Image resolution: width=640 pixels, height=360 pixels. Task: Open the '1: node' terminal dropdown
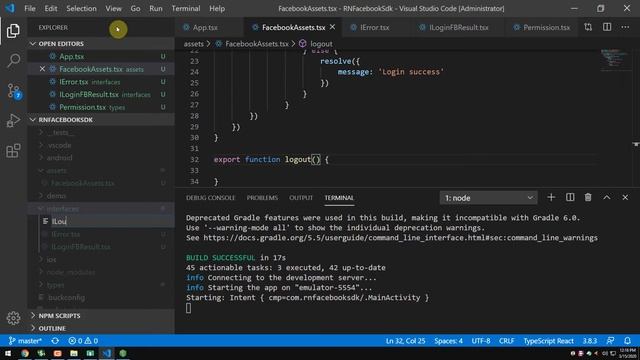488,198
